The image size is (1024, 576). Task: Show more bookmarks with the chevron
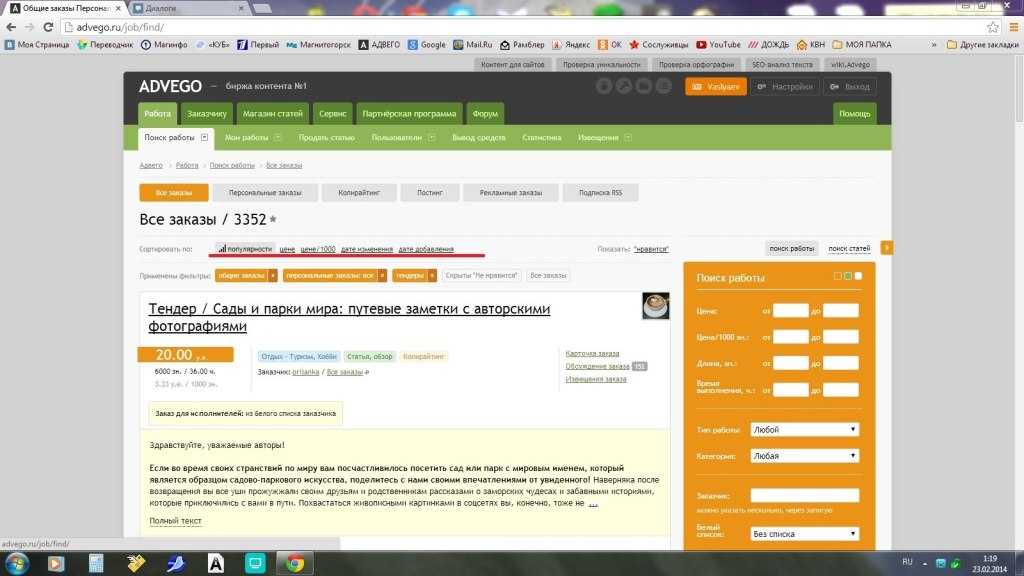934,44
